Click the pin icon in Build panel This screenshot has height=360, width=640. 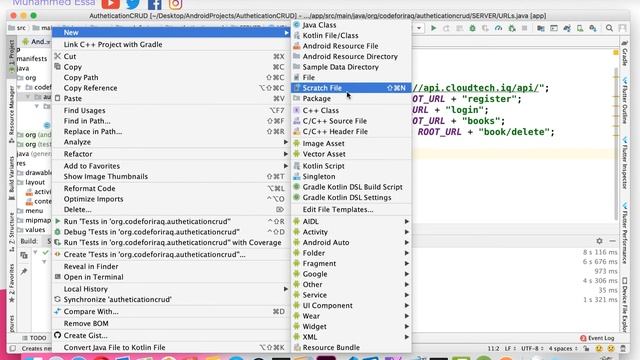point(24,271)
